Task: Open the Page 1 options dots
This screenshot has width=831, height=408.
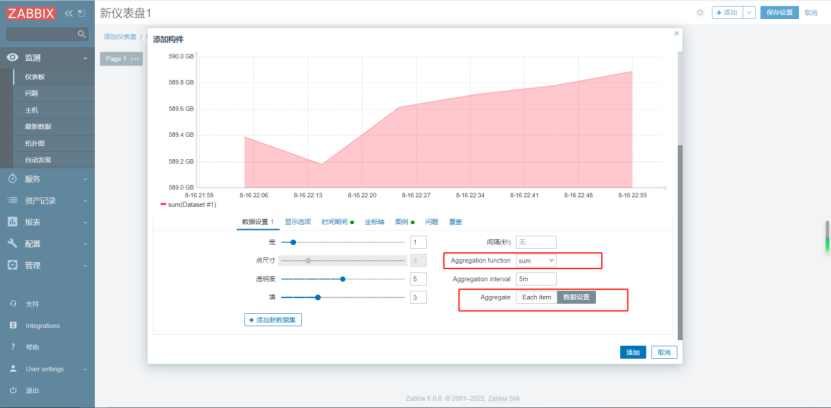Action: [x=135, y=59]
